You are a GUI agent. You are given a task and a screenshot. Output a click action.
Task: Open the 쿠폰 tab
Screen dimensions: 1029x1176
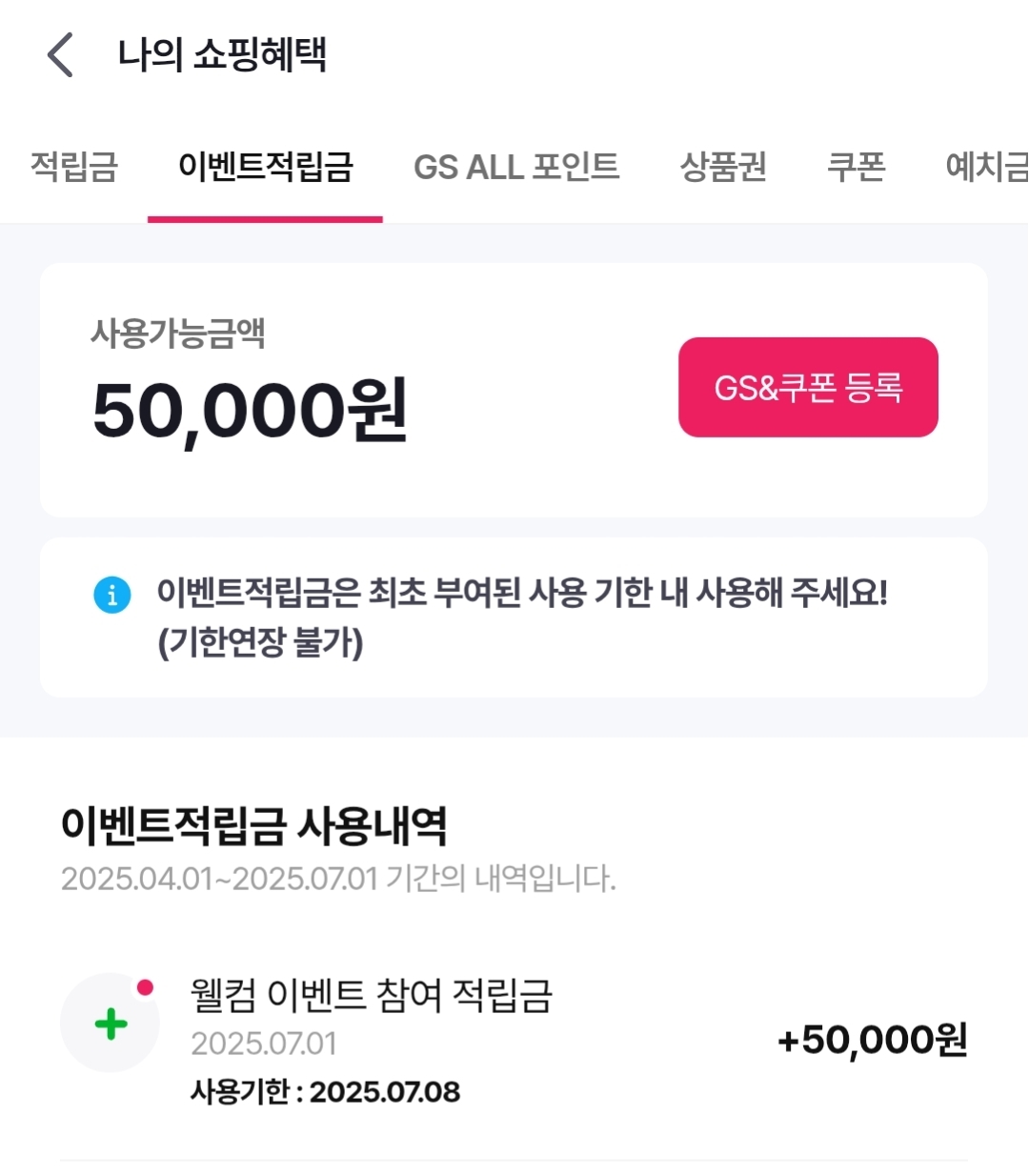(856, 167)
